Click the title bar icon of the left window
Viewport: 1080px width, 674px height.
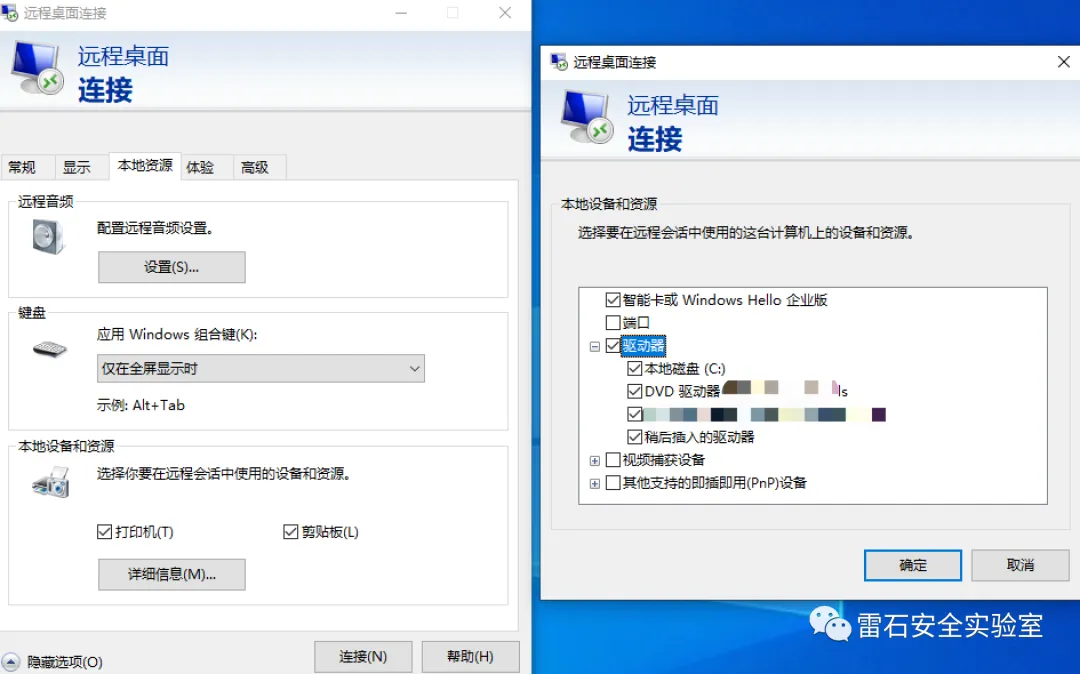click(10, 12)
